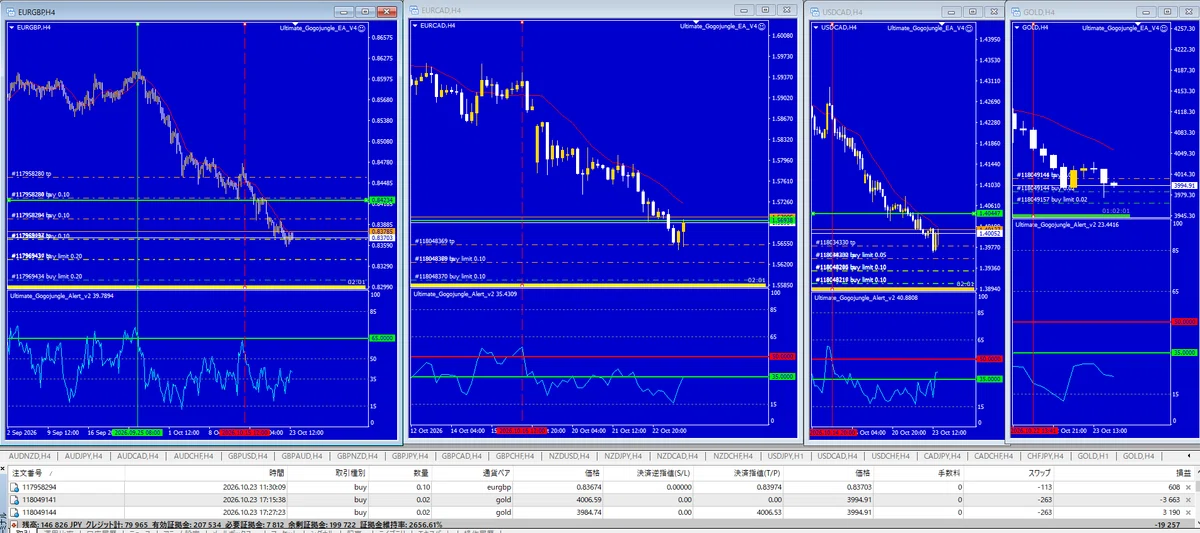Click the EA smiley face on EURCAD chart
1200x533 pixels.
coord(761,27)
